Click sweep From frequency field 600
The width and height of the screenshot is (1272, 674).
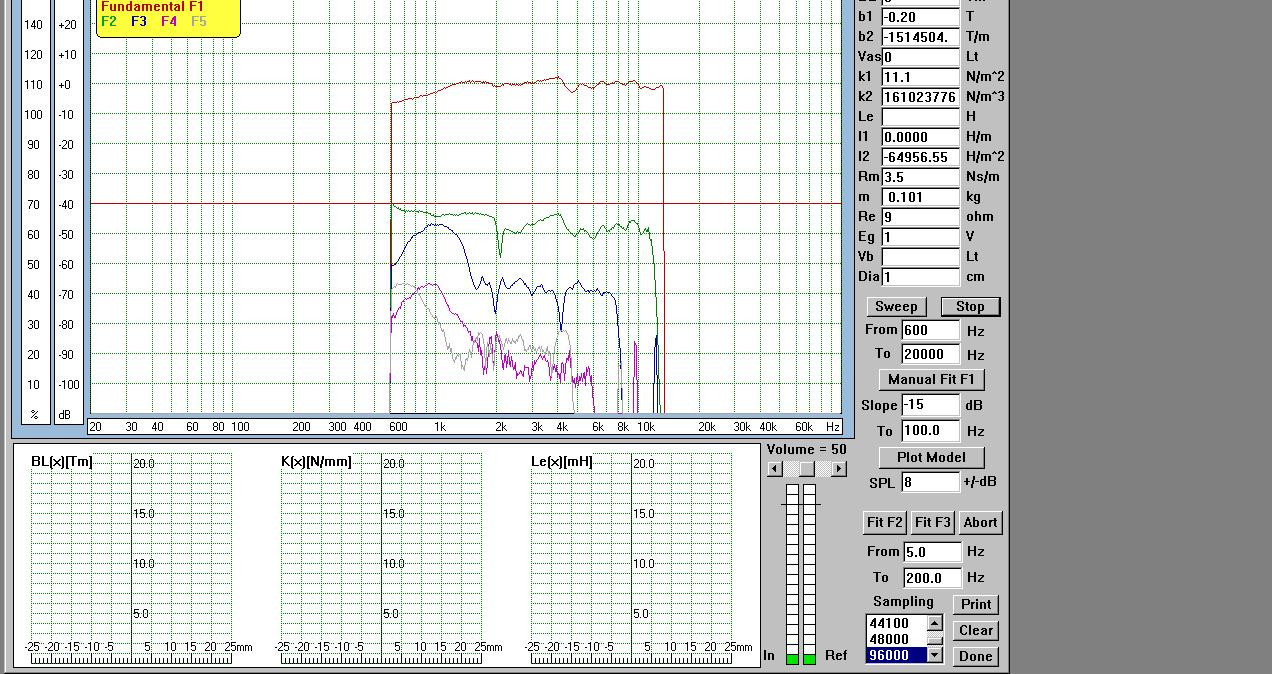pos(931,330)
